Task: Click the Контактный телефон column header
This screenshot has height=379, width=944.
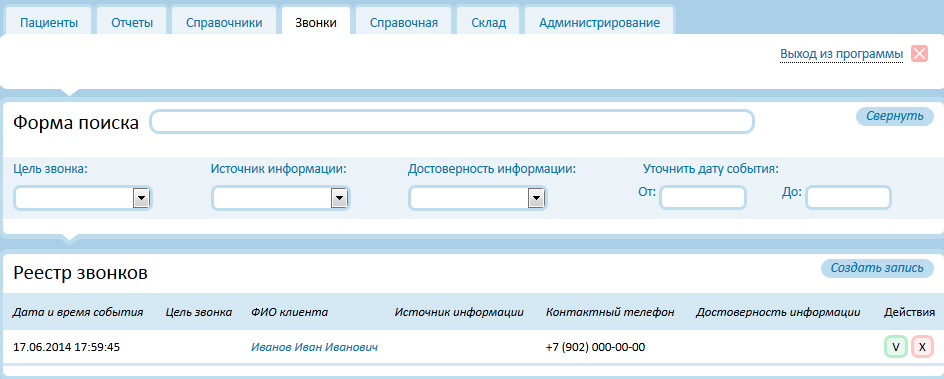Action: coord(610,312)
